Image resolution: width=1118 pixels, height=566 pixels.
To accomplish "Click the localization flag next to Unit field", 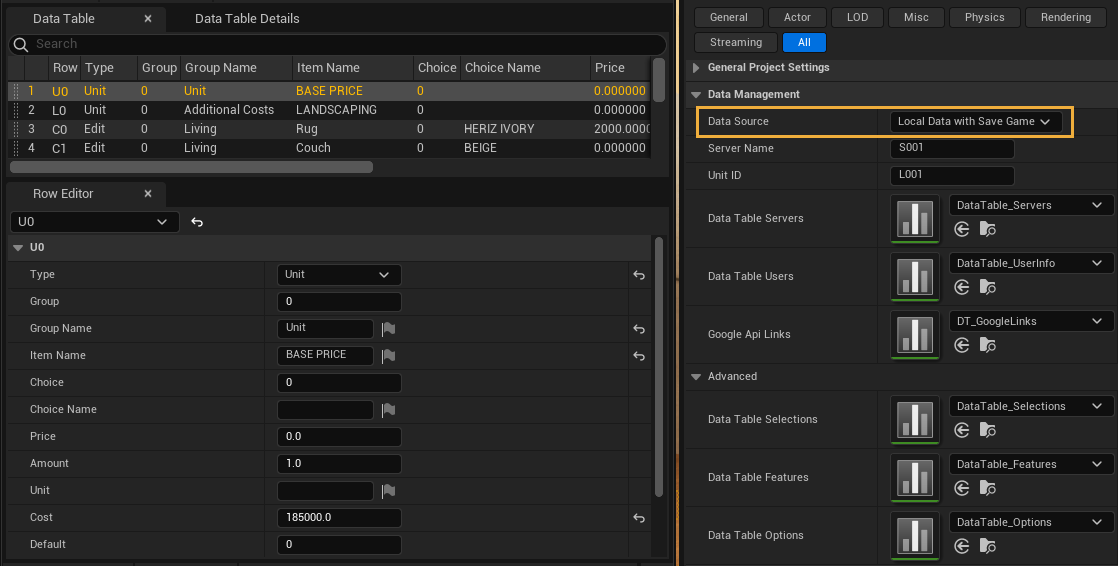I will pos(388,490).
